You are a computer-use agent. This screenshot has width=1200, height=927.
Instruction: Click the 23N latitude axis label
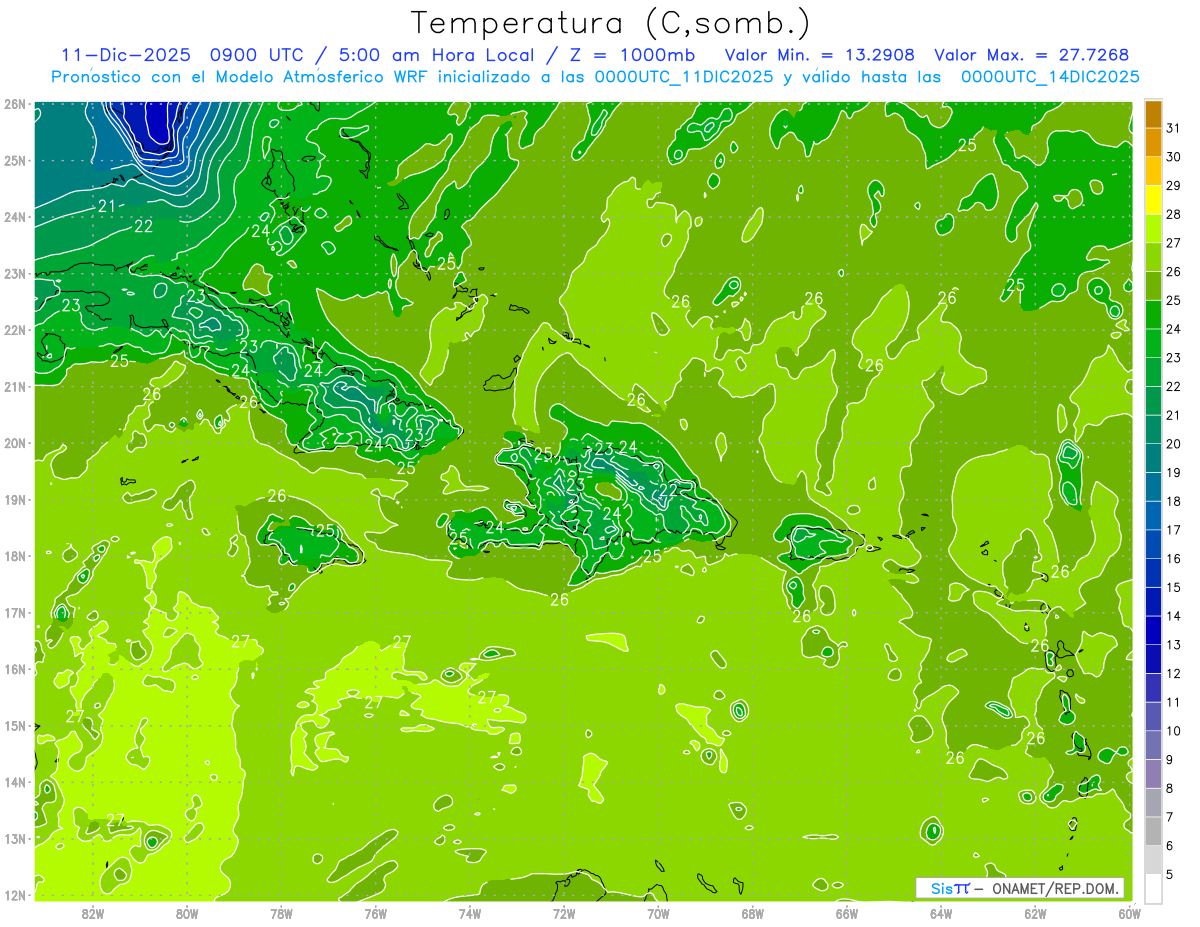click(15, 274)
